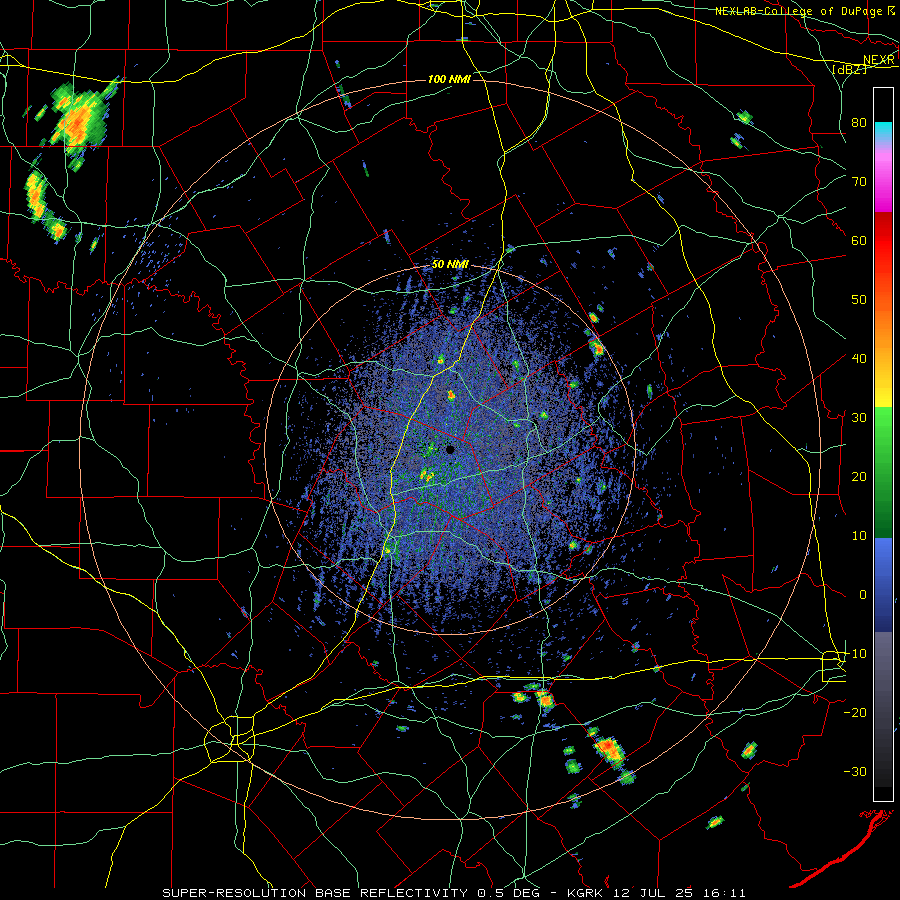Click the "100 NMI" range ring label
This screenshot has height=900, width=900.
pos(449,79)
